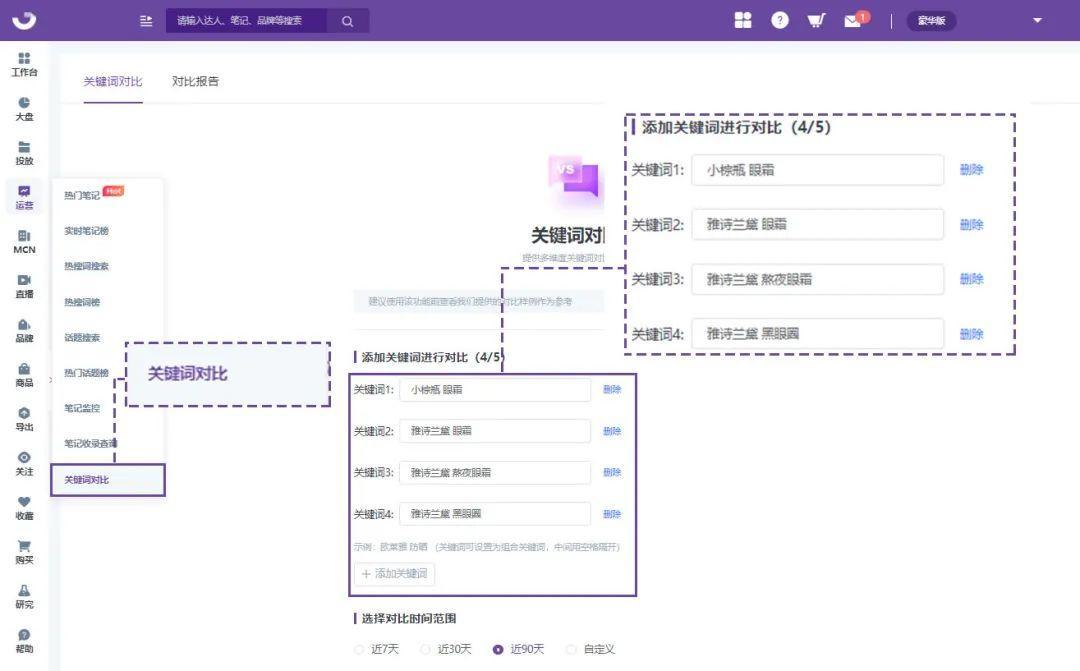The width and height of the screenshot is (1080, 671).
Task: Open the 大盘 dashboard icon in sidebar
Action: pyautogui.click(x=24, y=112)
